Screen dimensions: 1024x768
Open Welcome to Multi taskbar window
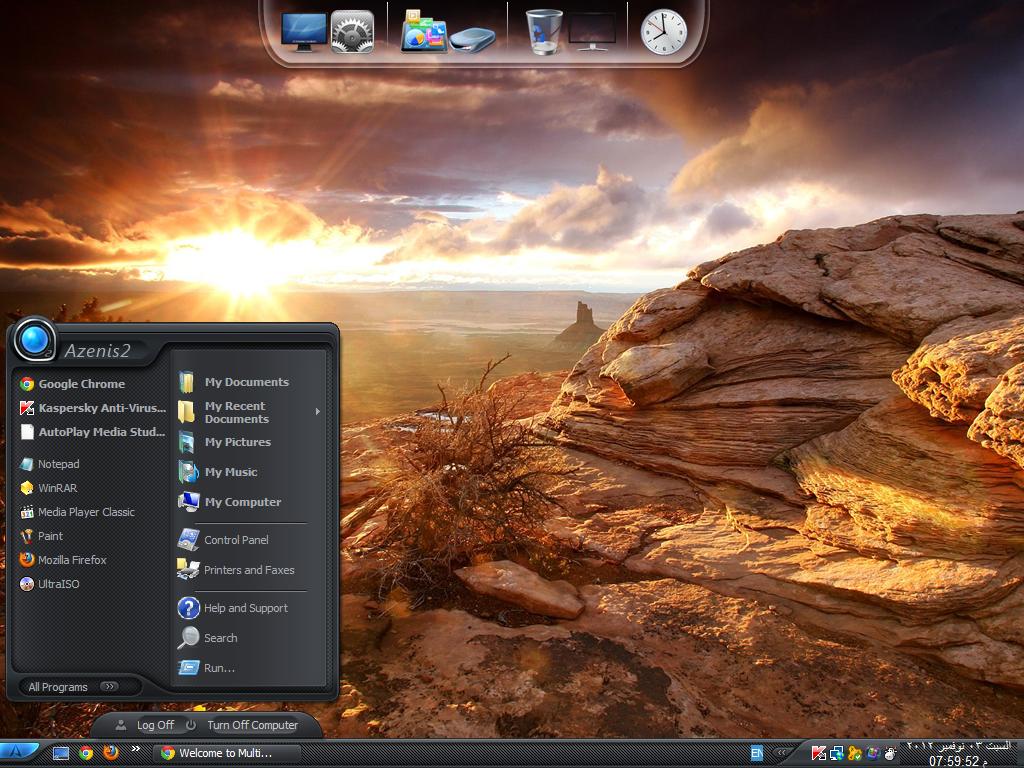tap(227, 753)
